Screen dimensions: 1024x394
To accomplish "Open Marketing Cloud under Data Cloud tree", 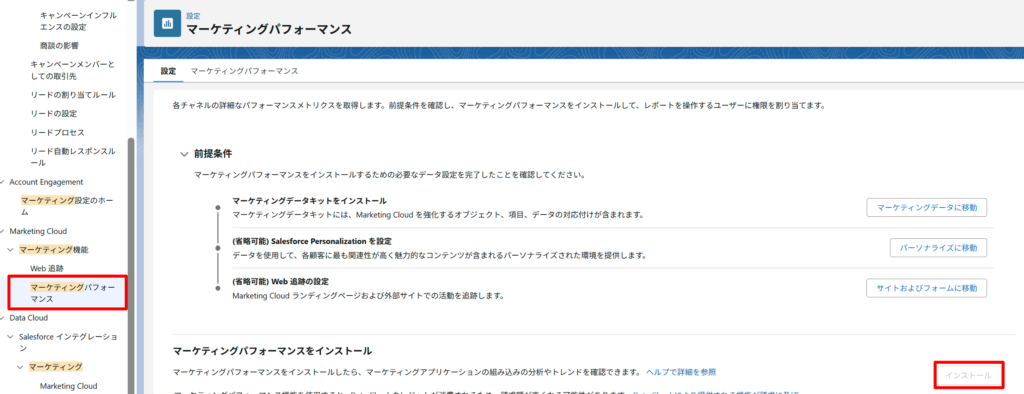I will point(69,386).
